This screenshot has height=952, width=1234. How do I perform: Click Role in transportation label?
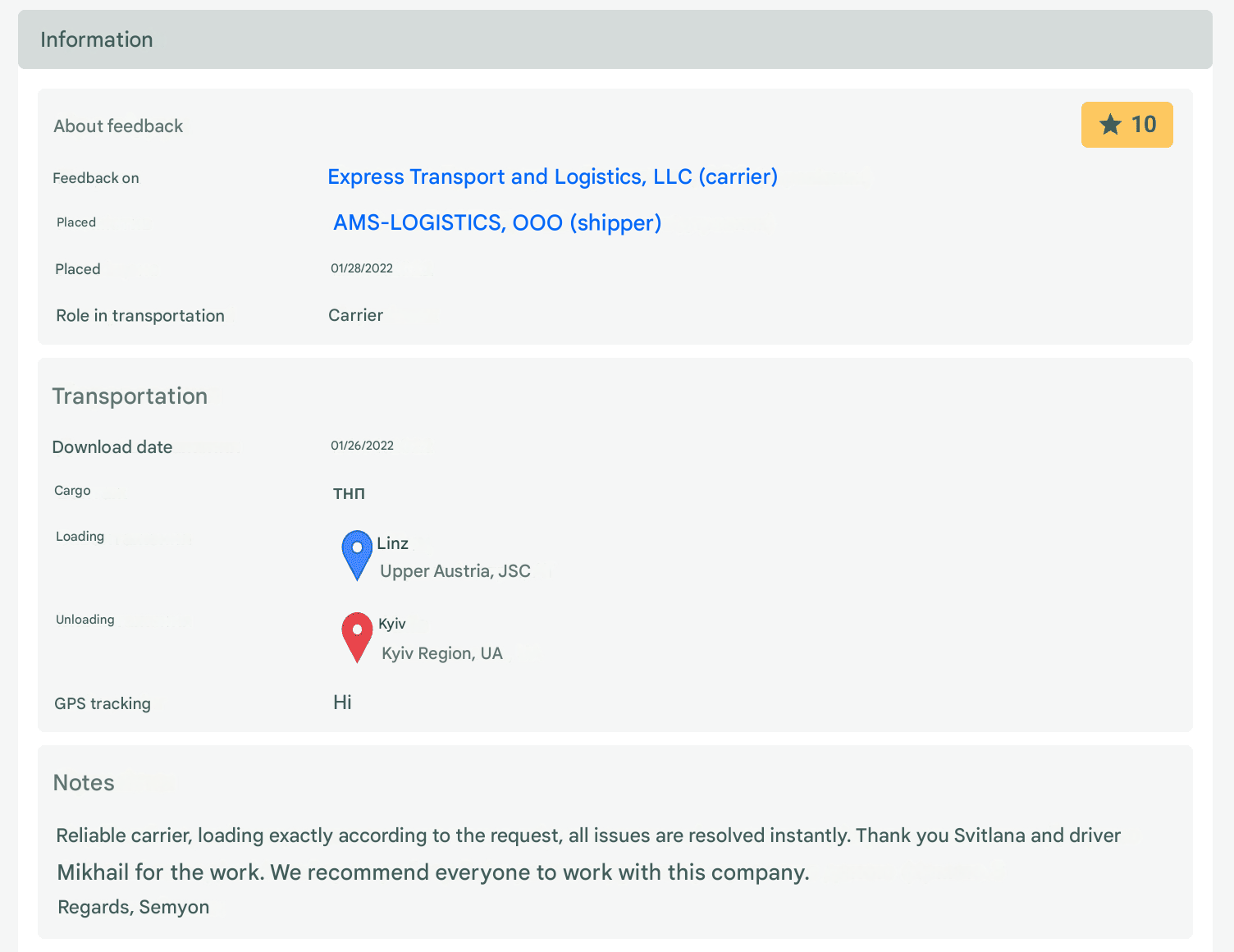[x=140, y=316]
